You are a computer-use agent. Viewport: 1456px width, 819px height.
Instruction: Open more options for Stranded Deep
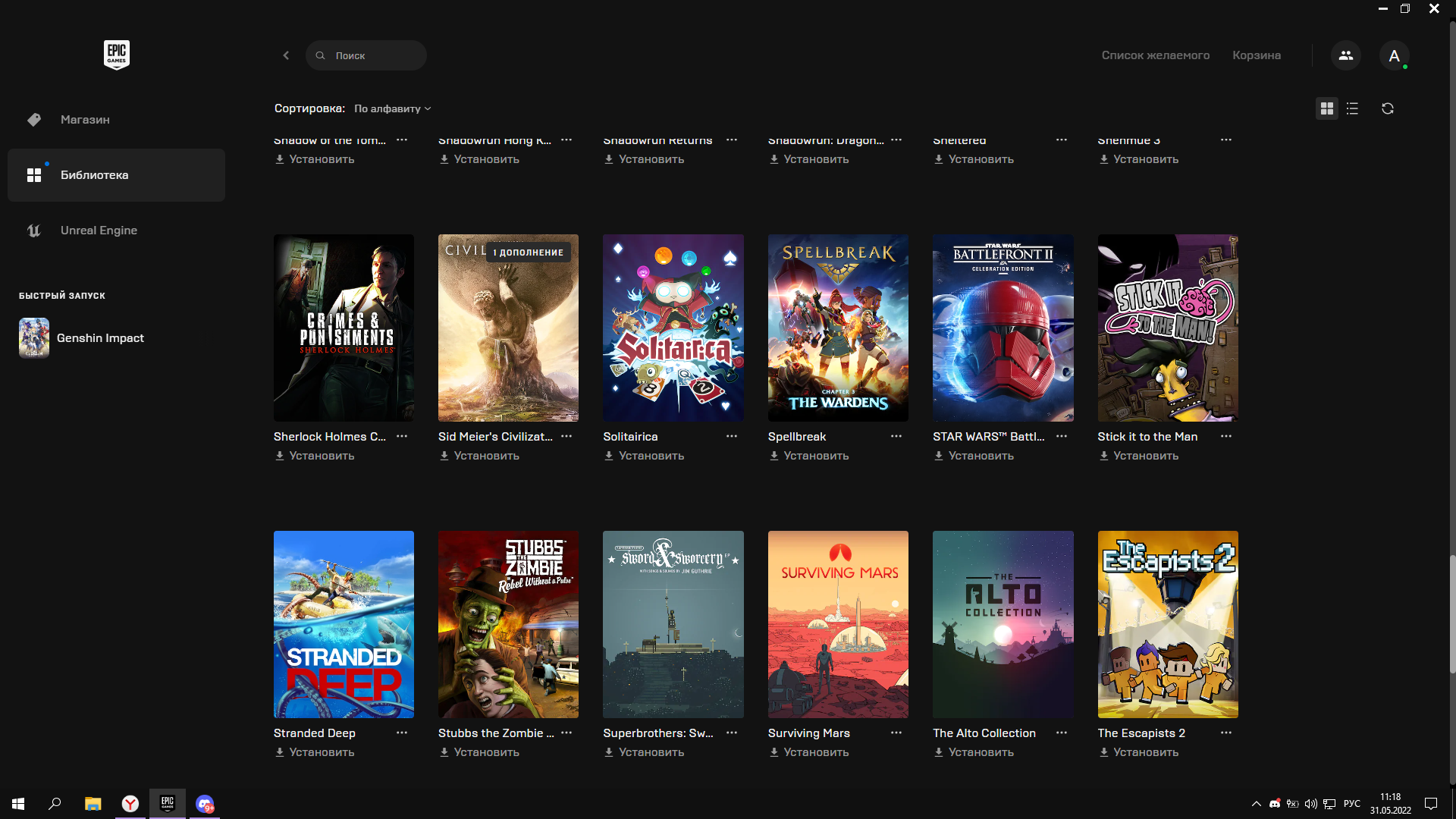point(402,733)
